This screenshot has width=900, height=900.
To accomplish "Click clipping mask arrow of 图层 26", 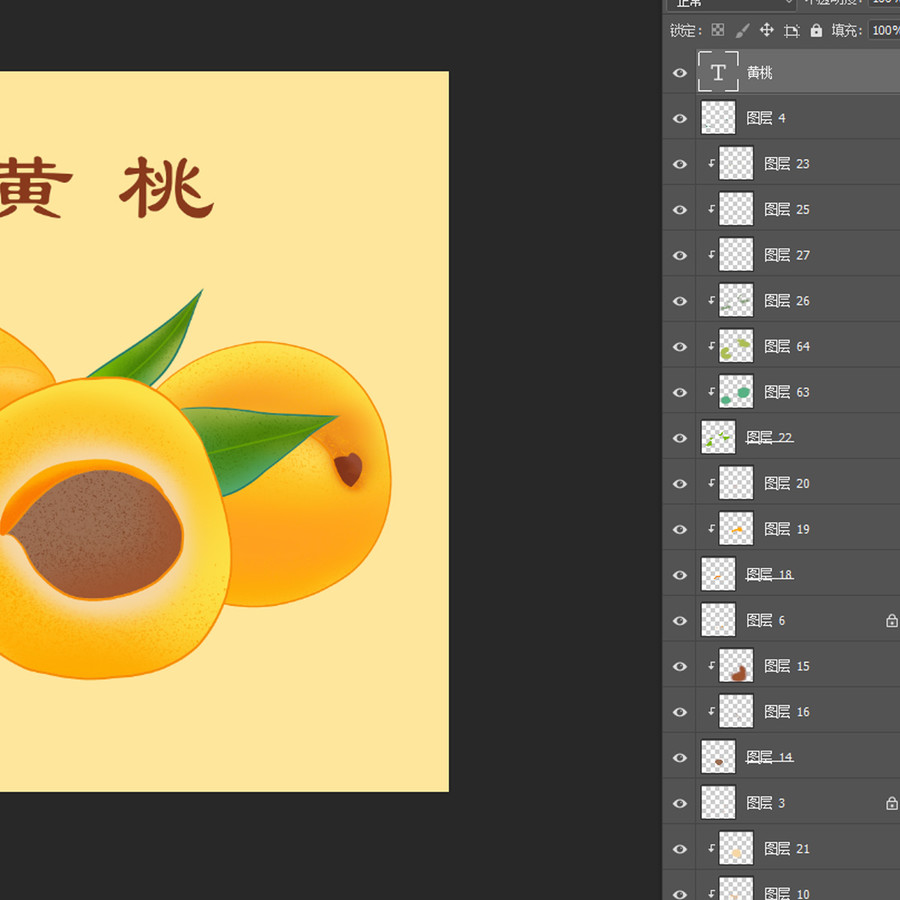I will click(711, 300).
